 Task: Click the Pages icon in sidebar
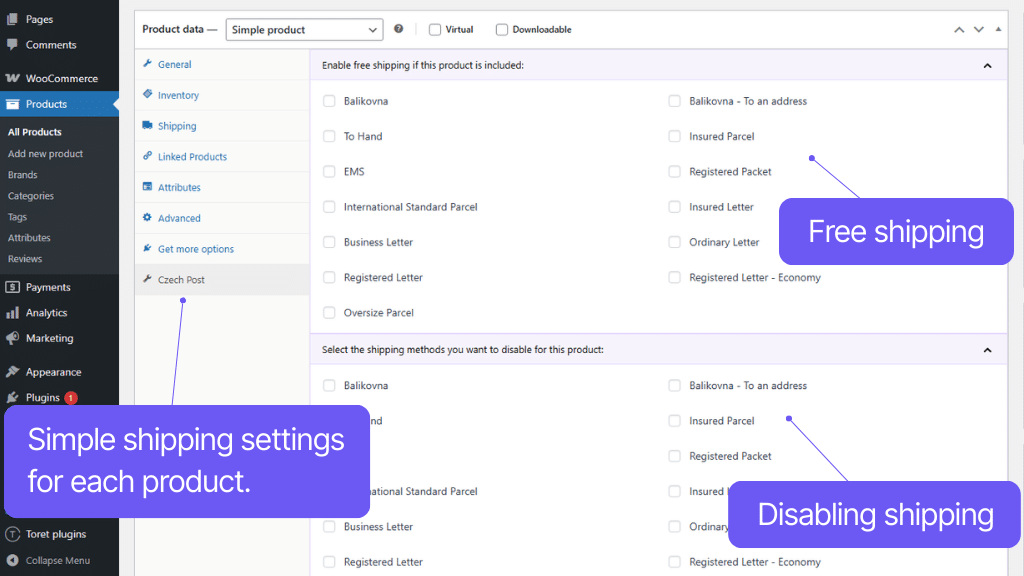tap(12, 19)
